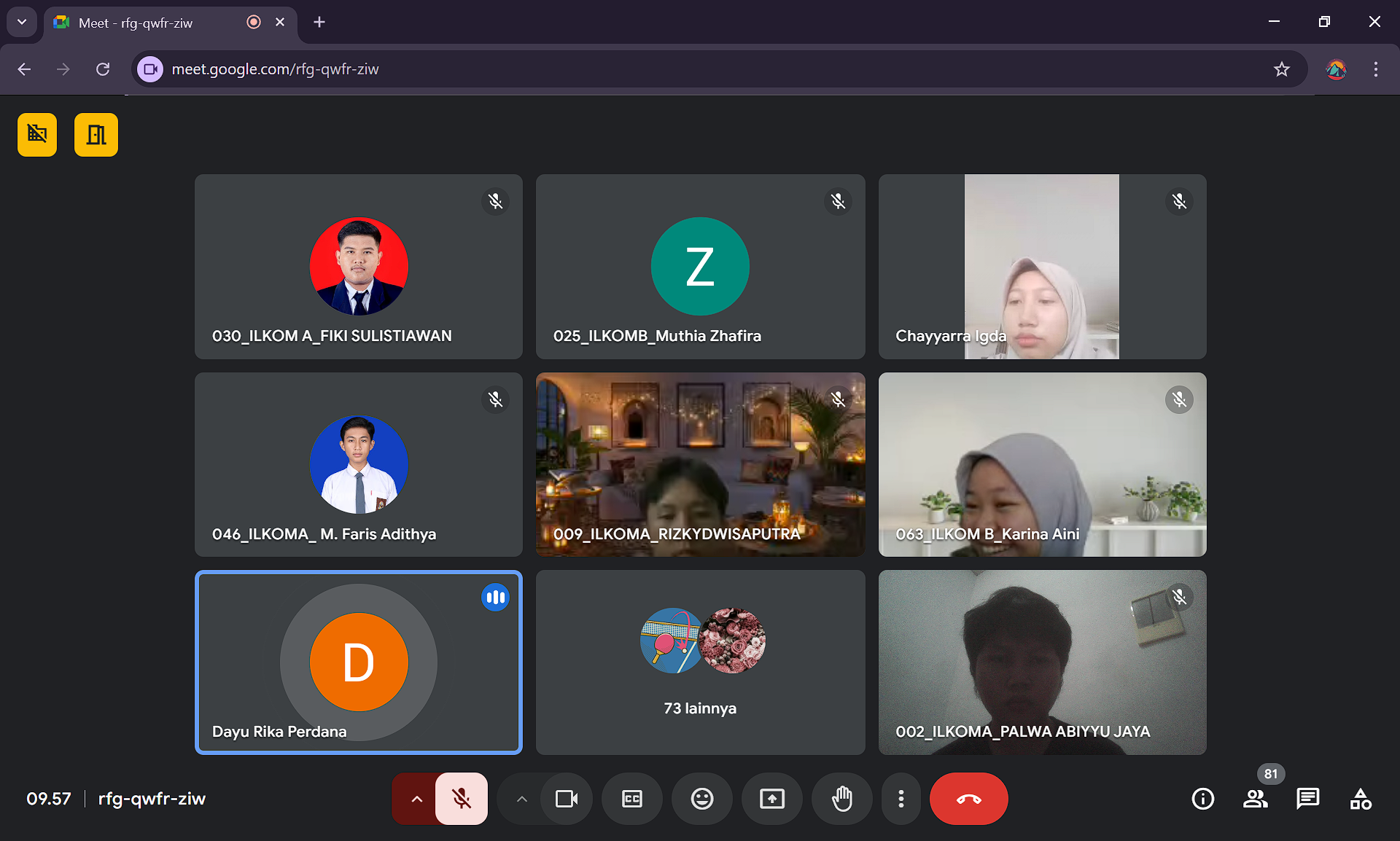The image size is (1400, 841).
Task: Open the activities shapes icon
Action: point(1360,799)
